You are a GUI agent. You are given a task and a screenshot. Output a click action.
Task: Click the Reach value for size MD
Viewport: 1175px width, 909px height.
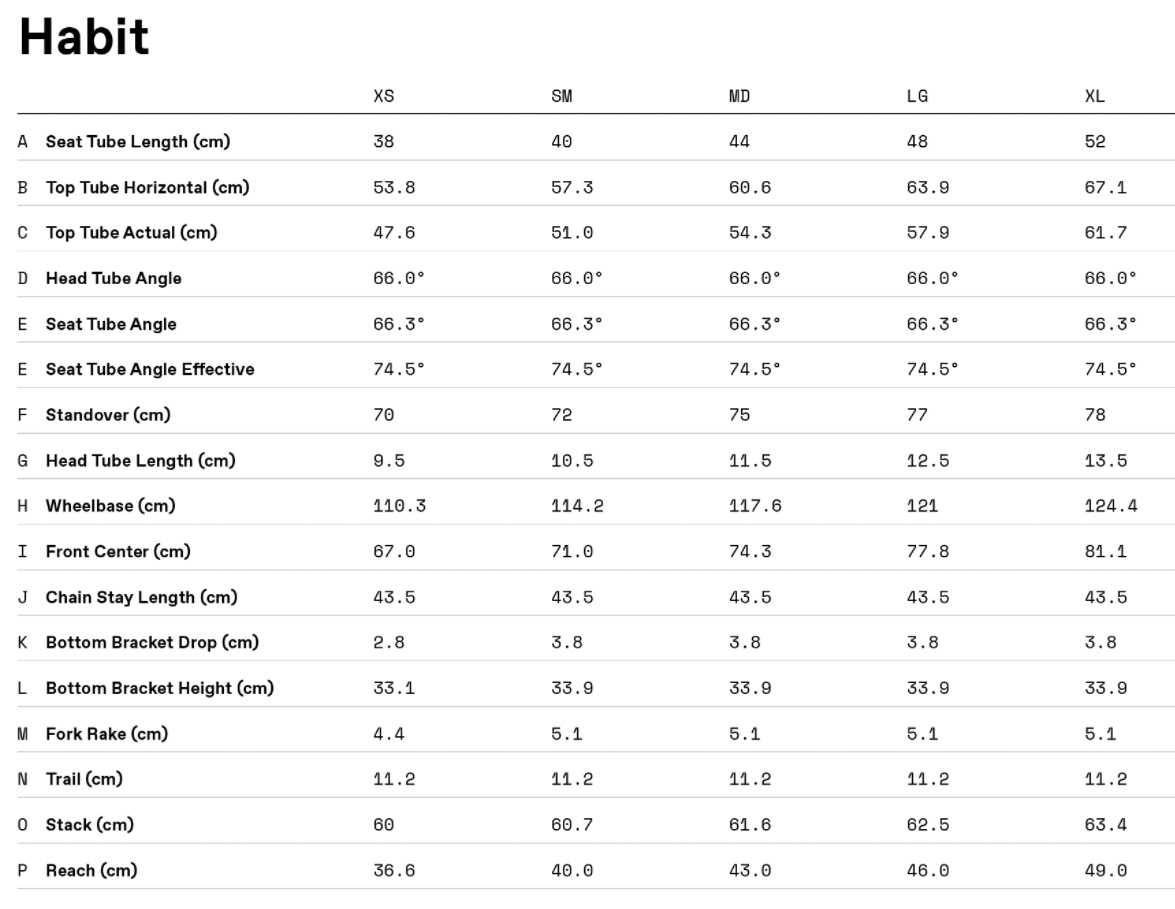[x=750, y=871]
